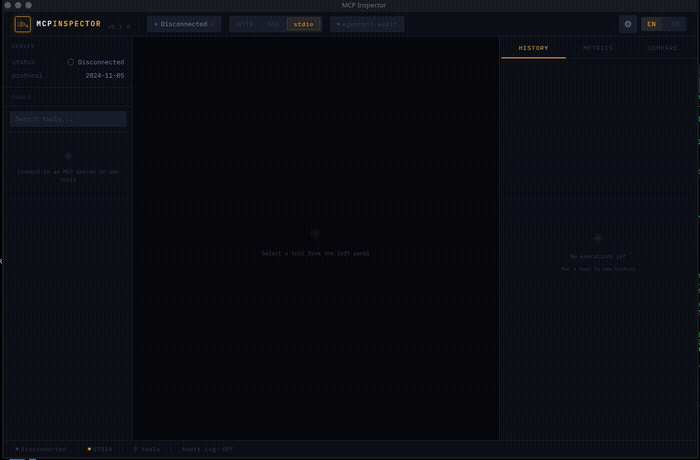Click the 'Connect to an MCP server to see tools' text
The height and width of the screenshot is (460, 700).
(x=68, y=176)
